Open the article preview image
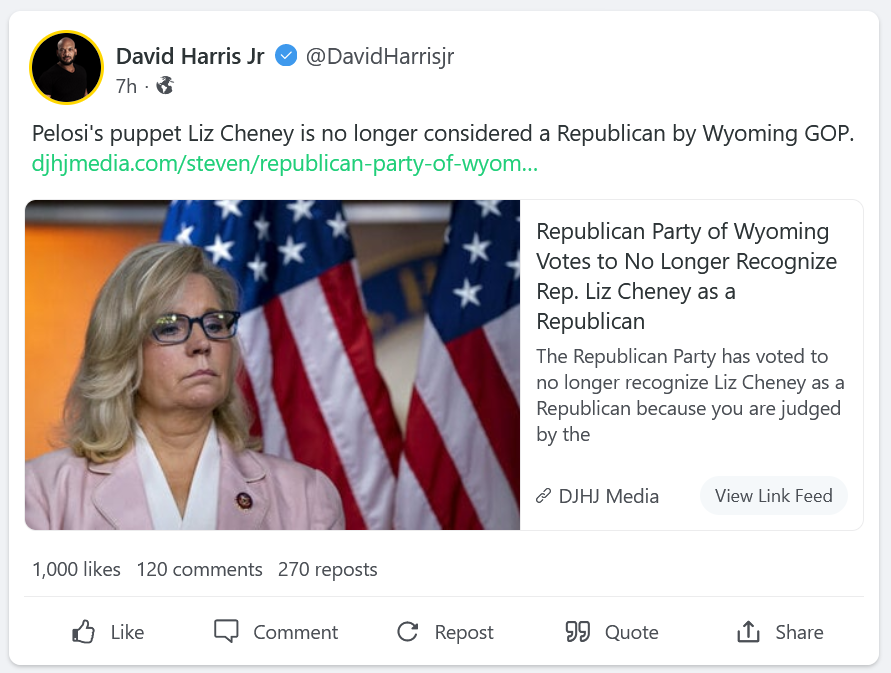Image resolution: width=891 pixels, height=673 pixels. click(x=272, y=365)
